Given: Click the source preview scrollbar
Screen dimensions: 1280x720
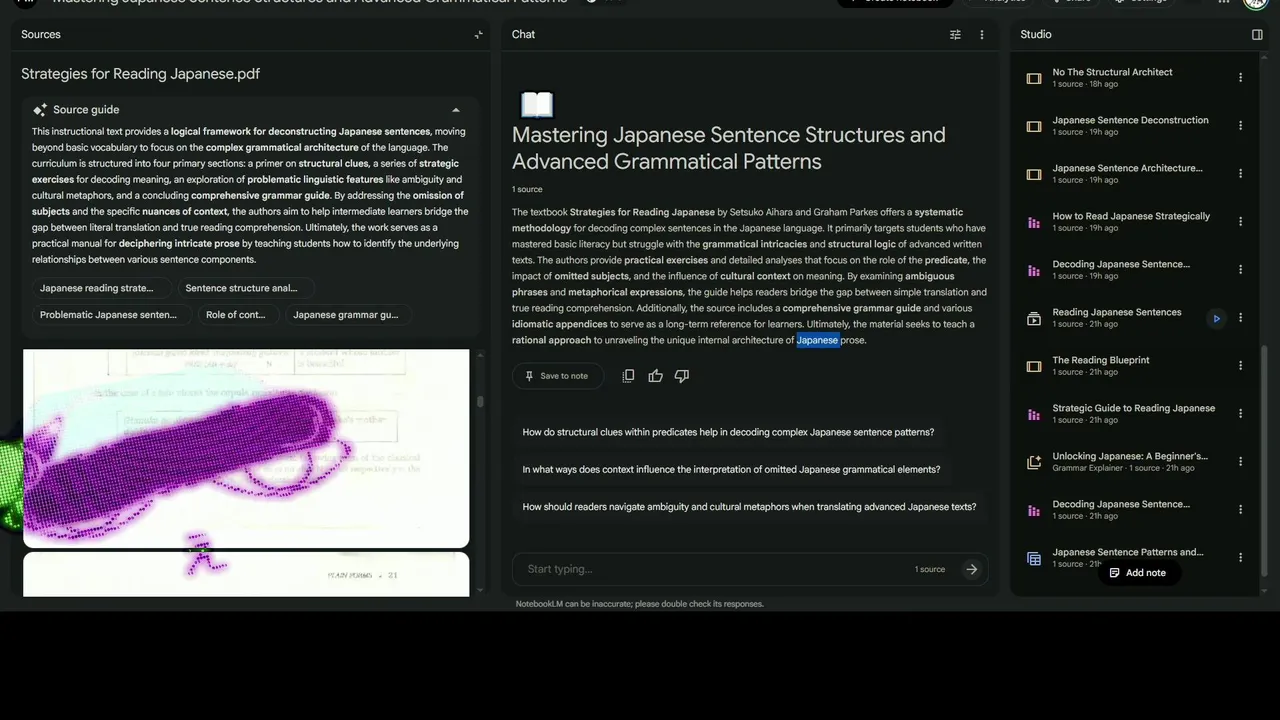Looking at the screenshot, I should tap(480, 401).
